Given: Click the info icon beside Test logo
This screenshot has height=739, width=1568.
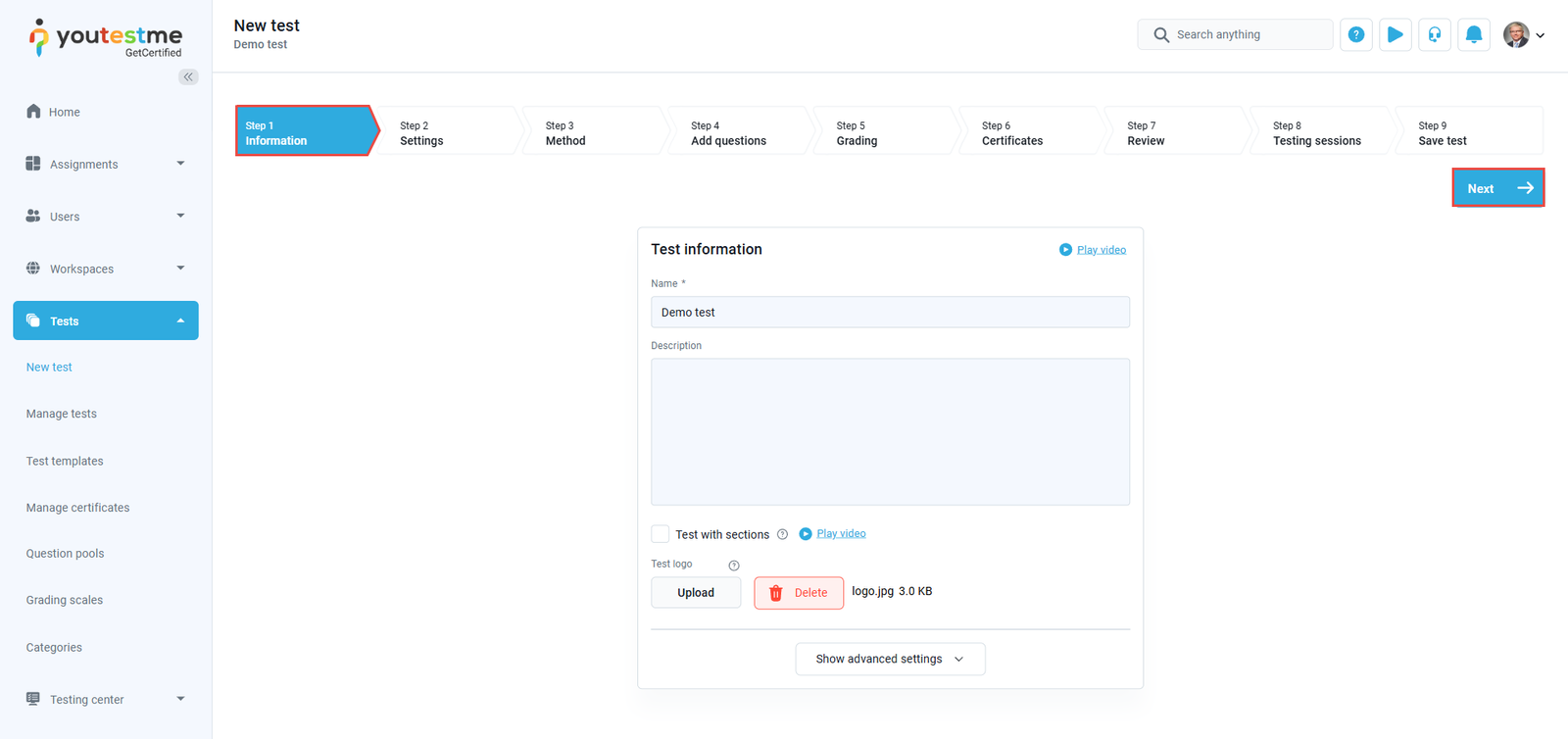Looking at the screenshot, I should tap(734, 566).
